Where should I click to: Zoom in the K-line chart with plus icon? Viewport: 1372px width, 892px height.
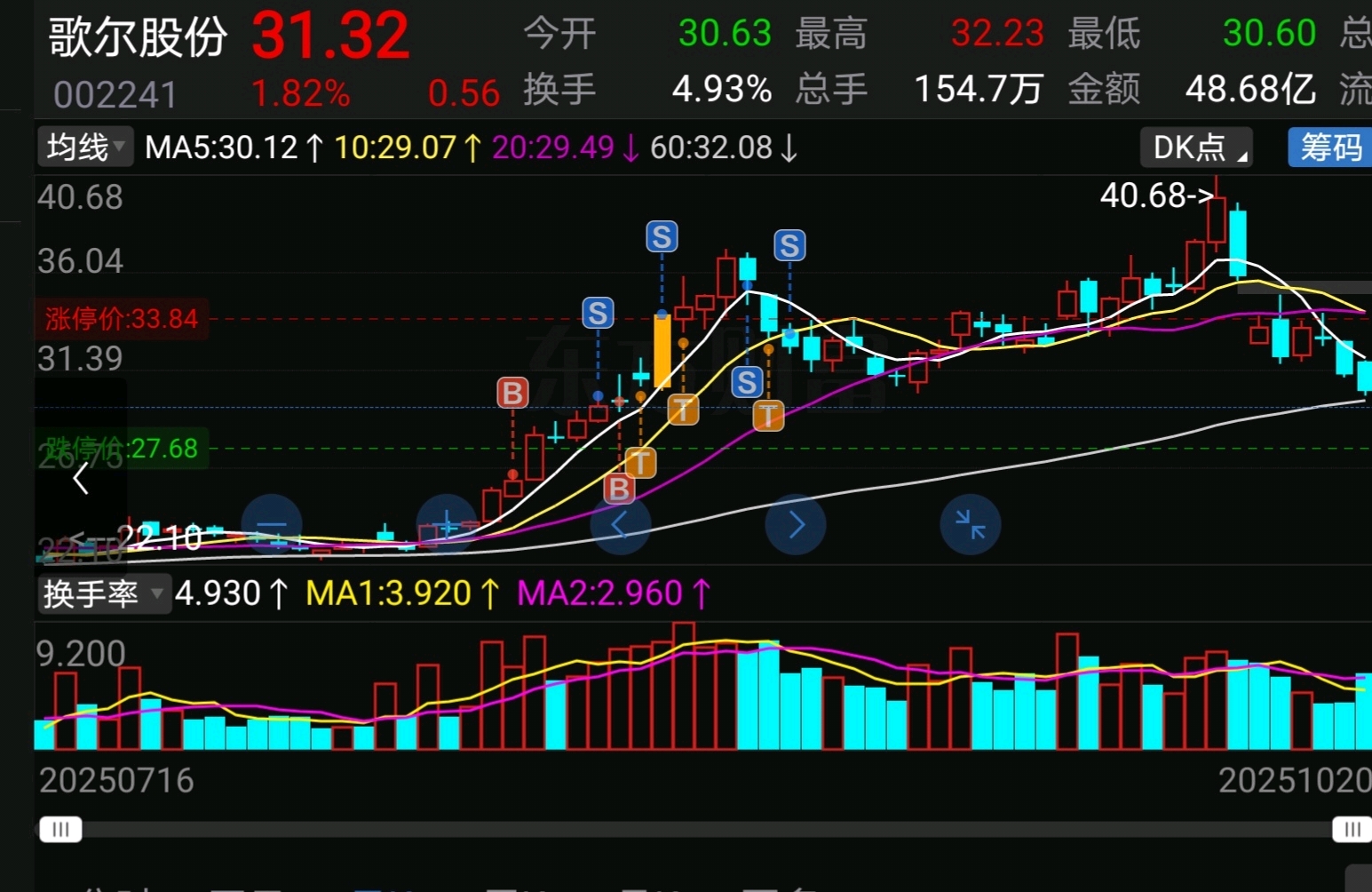coord(447,524)
